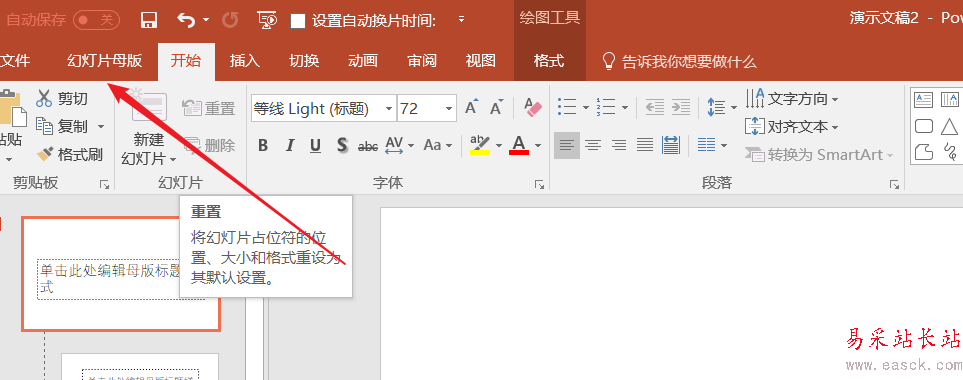Increase list indent level icon
This screenshot has width=963, height=380.
click(680, 107)
